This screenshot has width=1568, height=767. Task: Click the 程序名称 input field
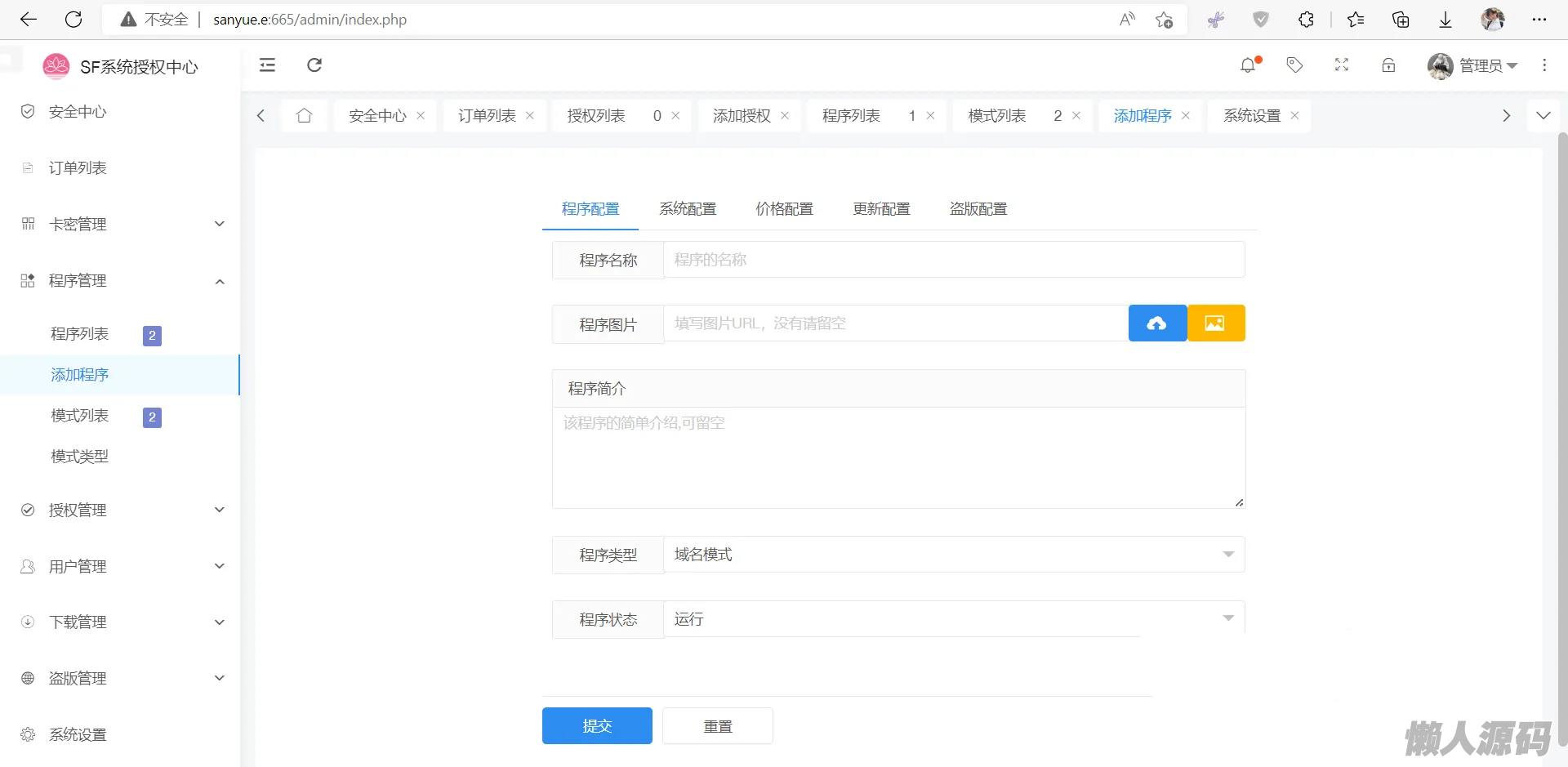coord(953,260)
